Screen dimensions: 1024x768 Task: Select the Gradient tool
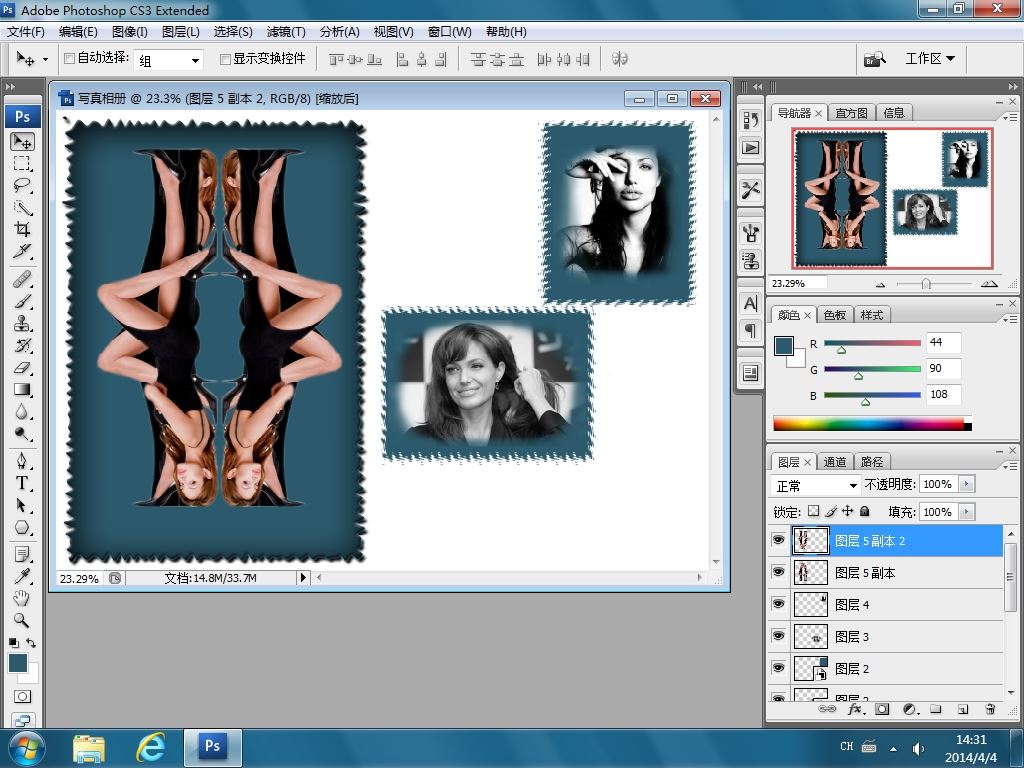click(22, 390)
